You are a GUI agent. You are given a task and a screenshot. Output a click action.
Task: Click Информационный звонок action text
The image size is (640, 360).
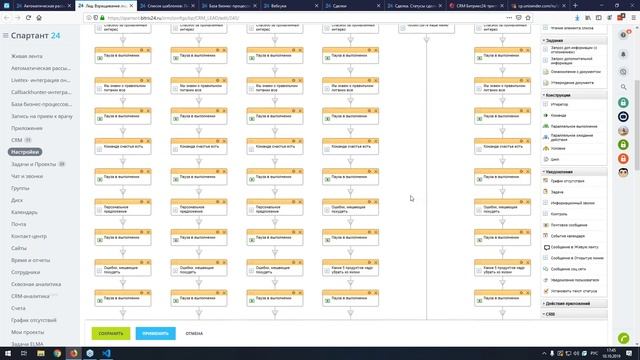coord(573,203)
